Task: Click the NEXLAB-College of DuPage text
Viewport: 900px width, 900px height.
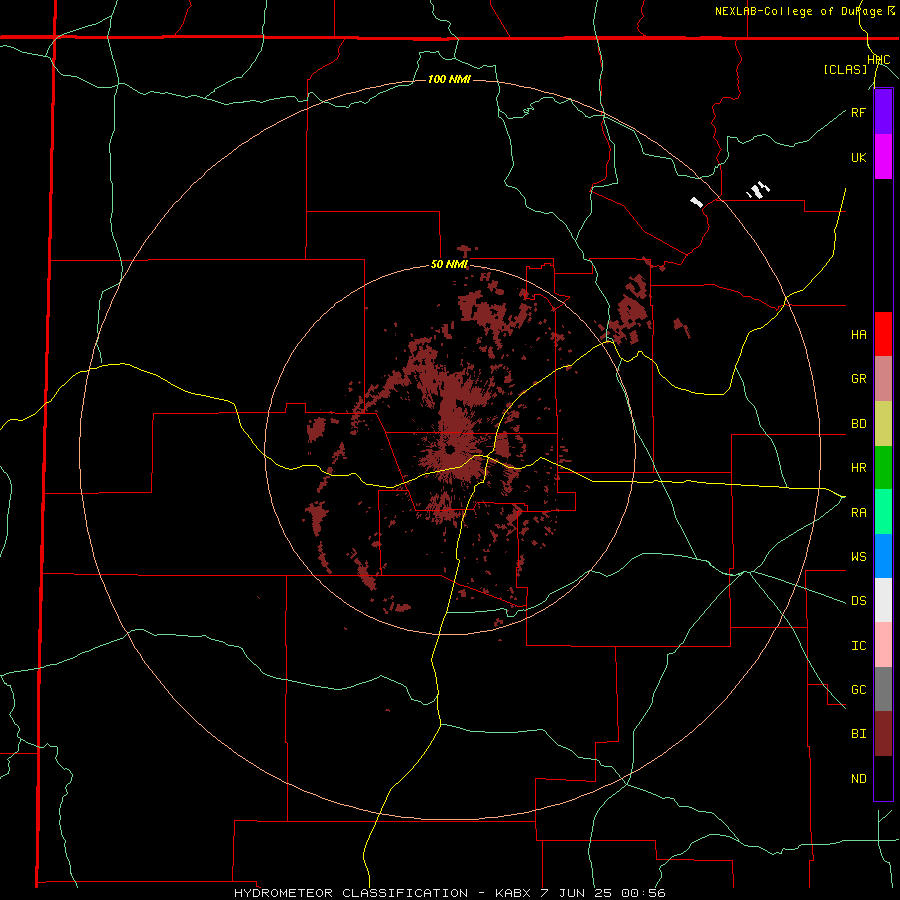Action: [x=799, y=11]
